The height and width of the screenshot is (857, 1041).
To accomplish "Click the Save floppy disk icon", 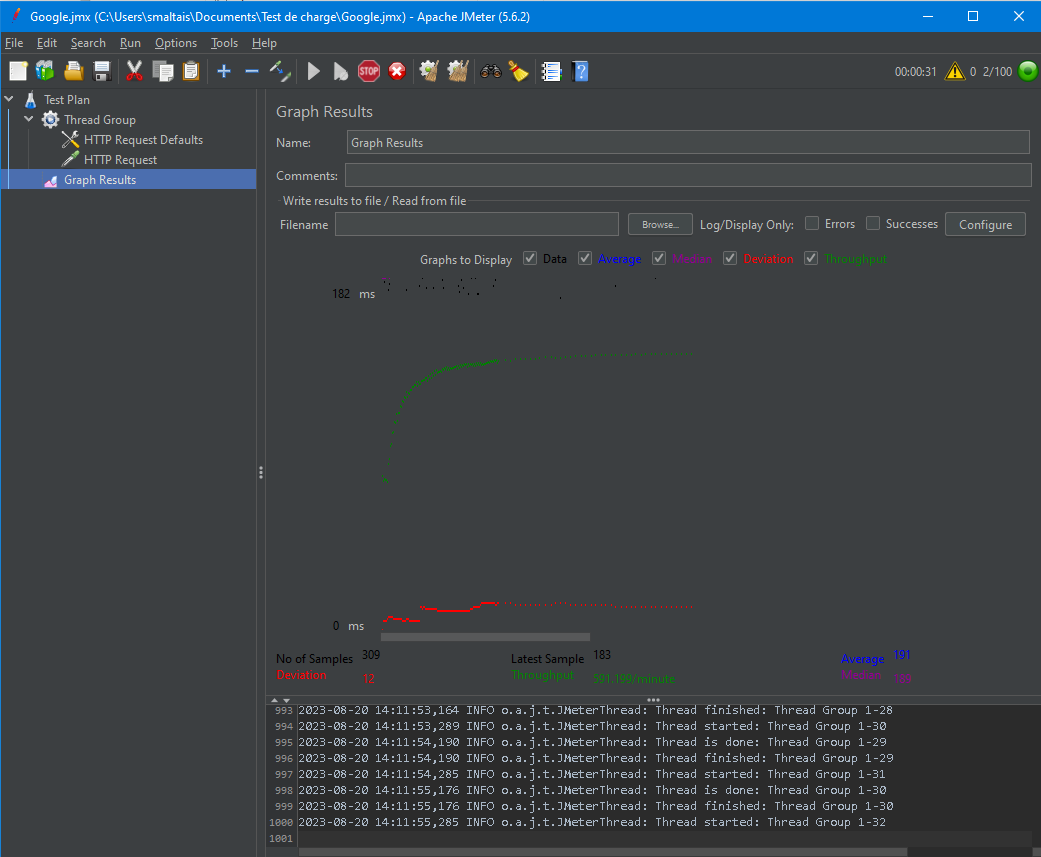I will (x=101, y=71).
